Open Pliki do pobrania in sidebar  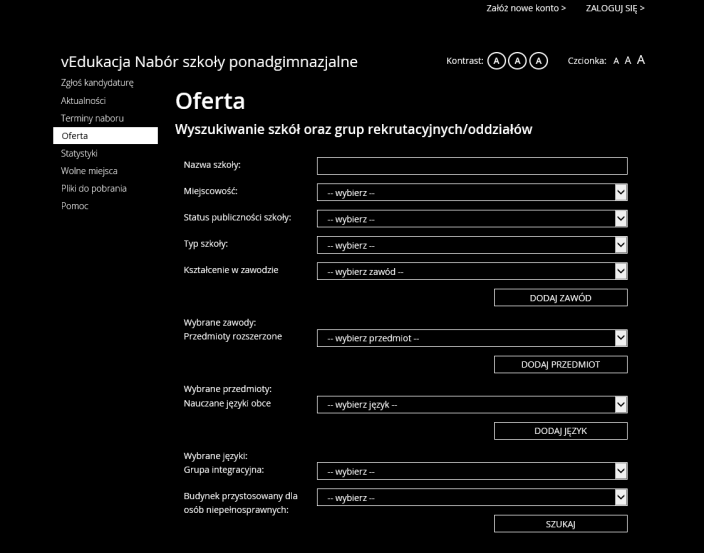tap(93, 188)
